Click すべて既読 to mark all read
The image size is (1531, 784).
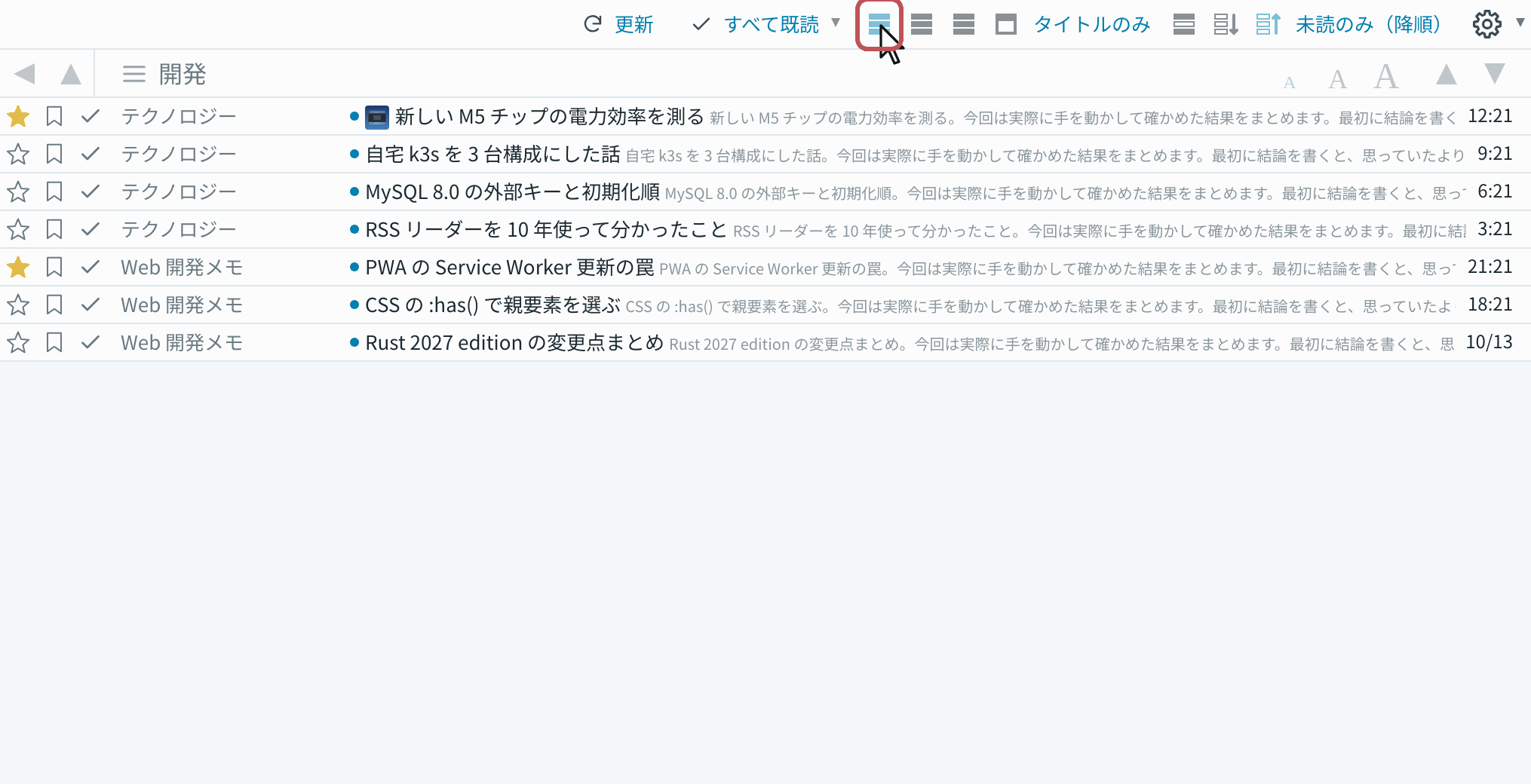pyautogui.click(x=771, y=24)
